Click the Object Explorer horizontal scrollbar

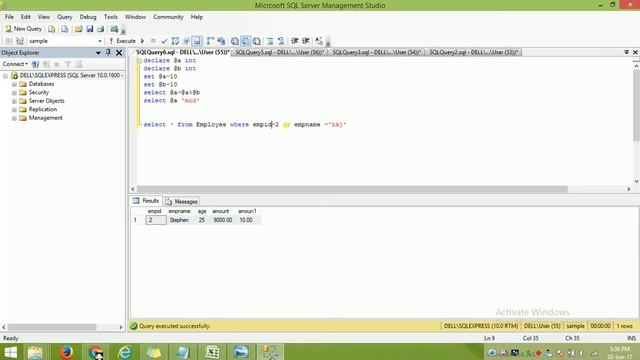pyautogui.click(x=52, y=327)
